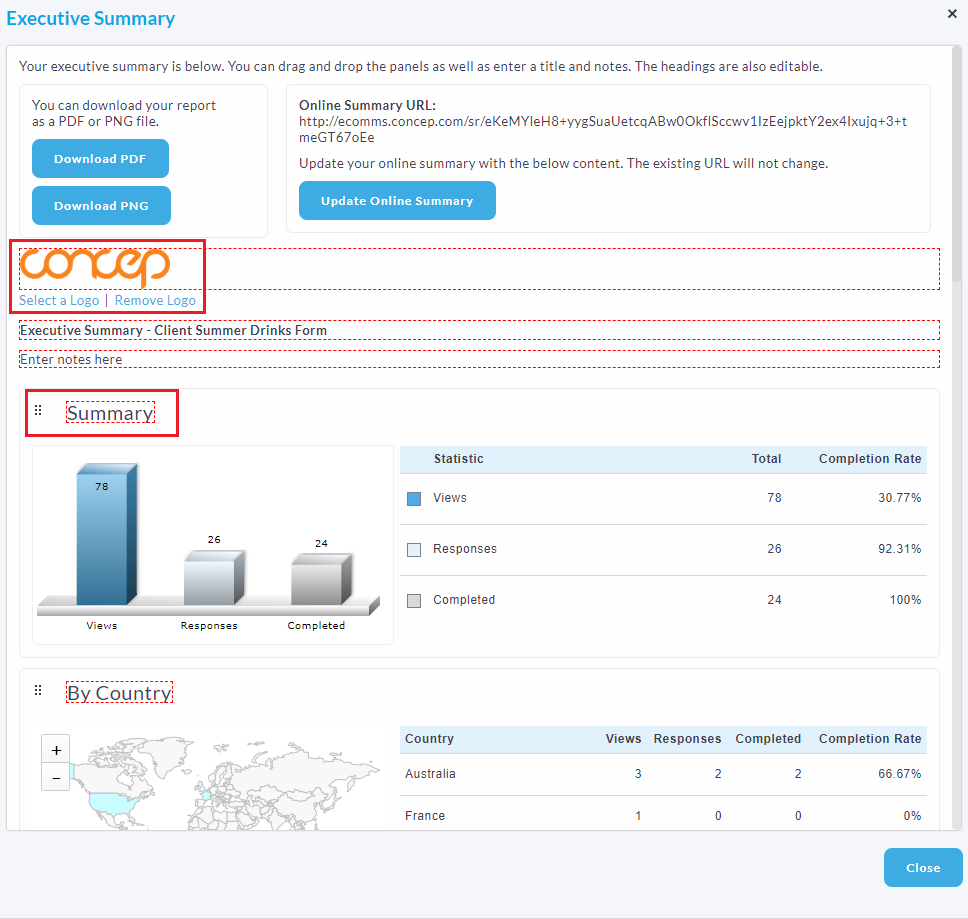Click the Country column header

point(429,739)
